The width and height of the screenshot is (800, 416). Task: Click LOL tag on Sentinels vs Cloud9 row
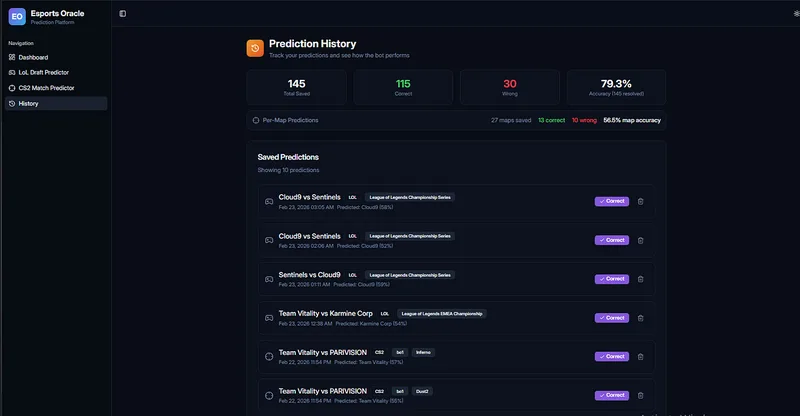353,275
